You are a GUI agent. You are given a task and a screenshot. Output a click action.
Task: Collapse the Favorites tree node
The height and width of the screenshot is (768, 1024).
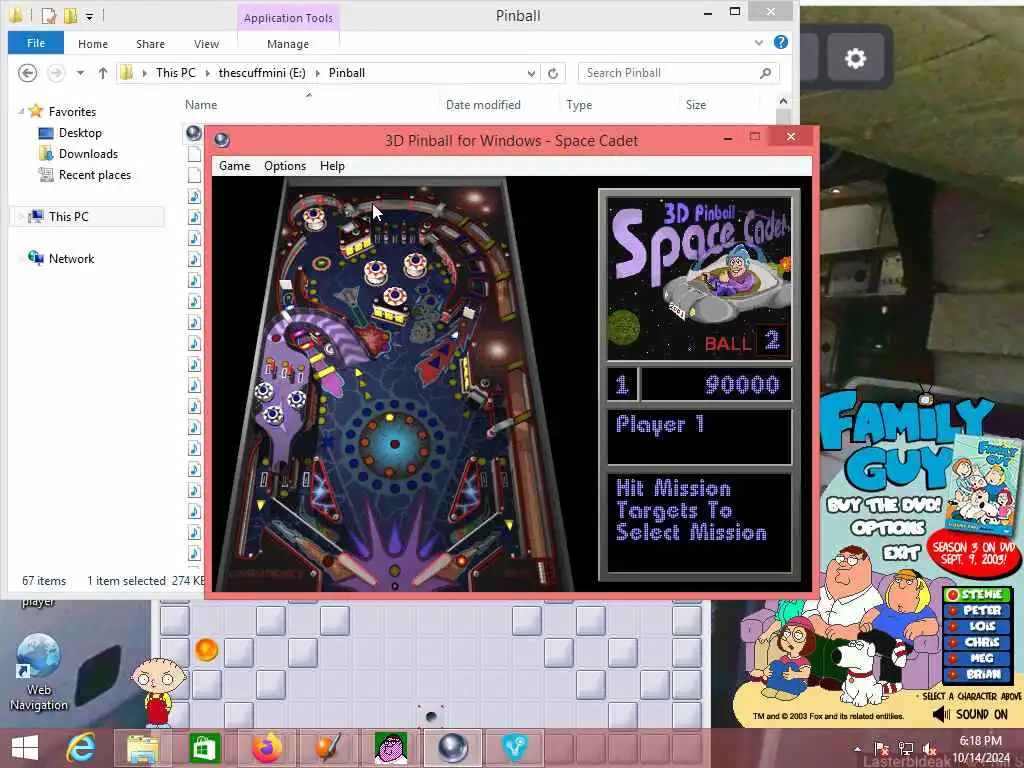(21, 112)
